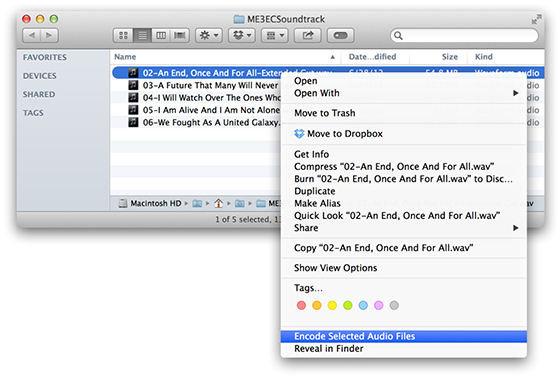
Task: Select file 03-A Future That Many Will Never
Action: [210, 85]
